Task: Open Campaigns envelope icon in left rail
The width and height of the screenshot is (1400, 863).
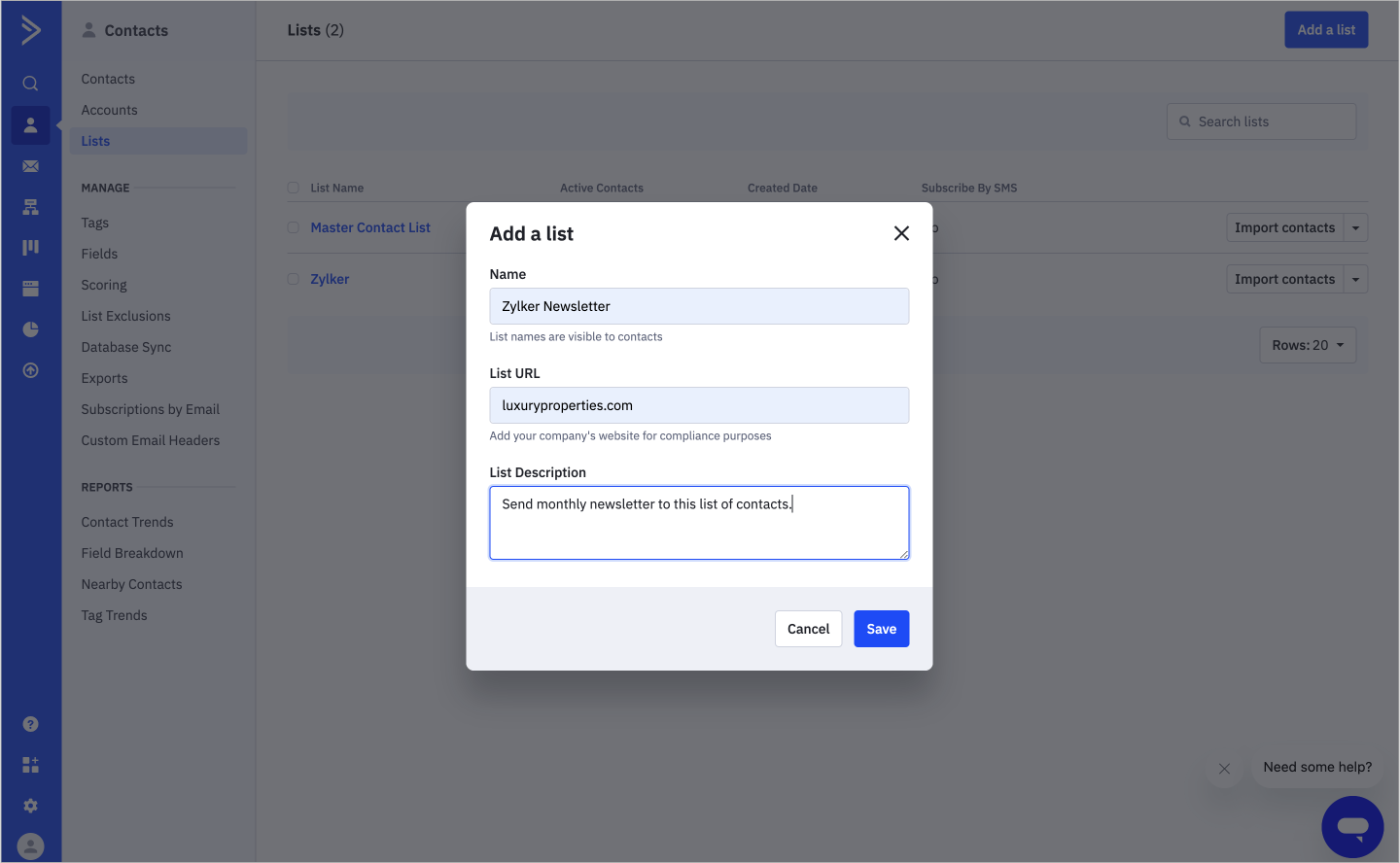Action: tap(30, 166)
